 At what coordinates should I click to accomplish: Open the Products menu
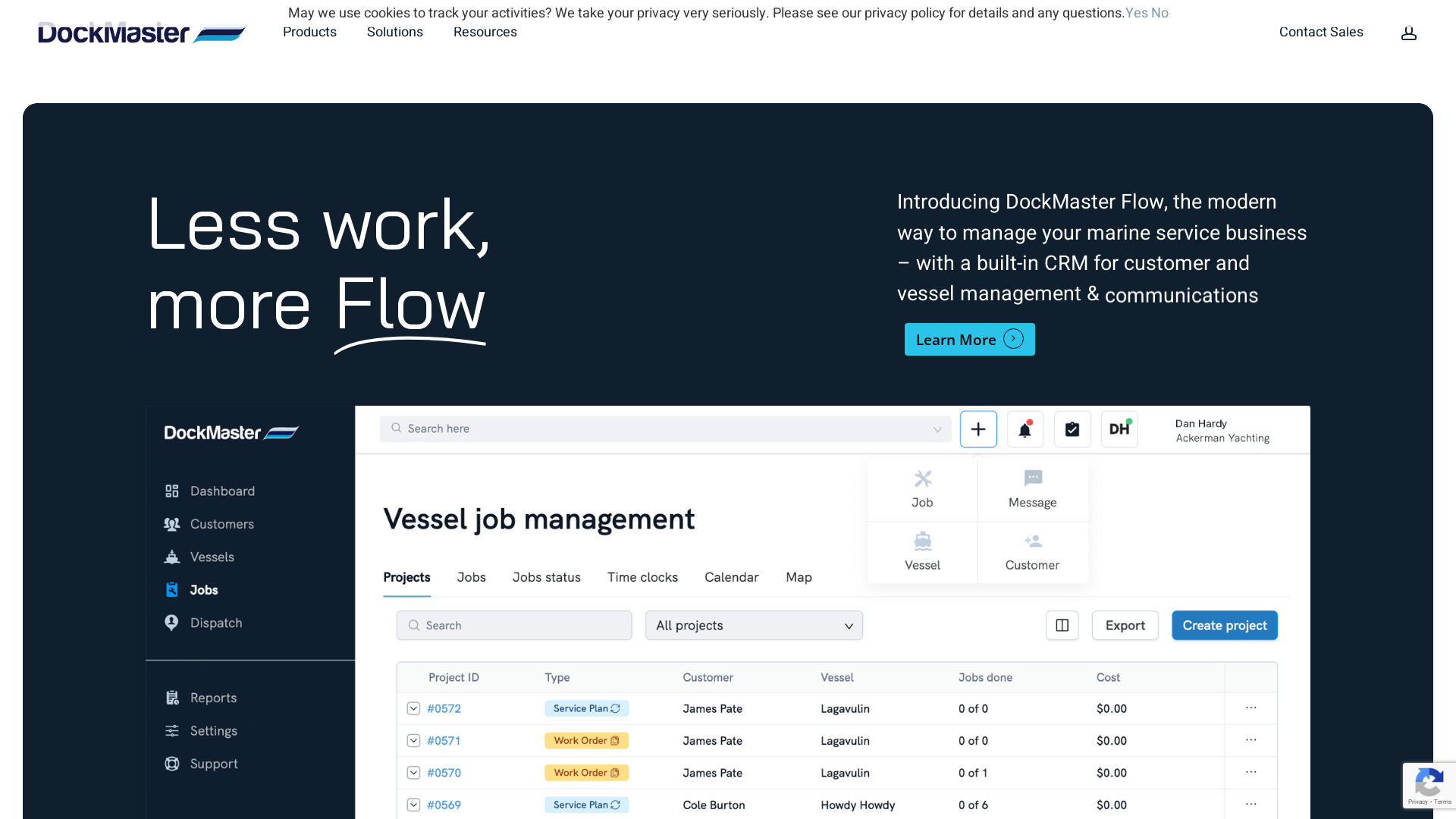click(x=309, y=32)
